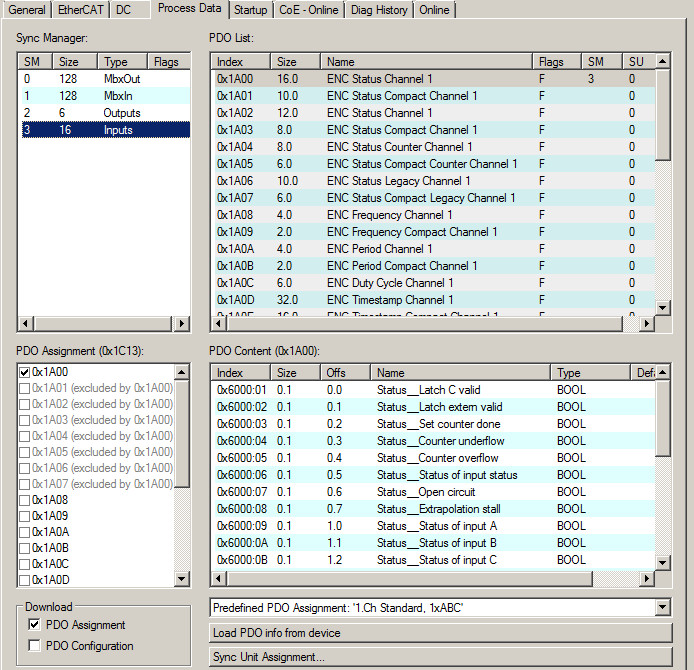Enable the Download PDO Configuration checkbox
The image size is (694, 670).
34,645
